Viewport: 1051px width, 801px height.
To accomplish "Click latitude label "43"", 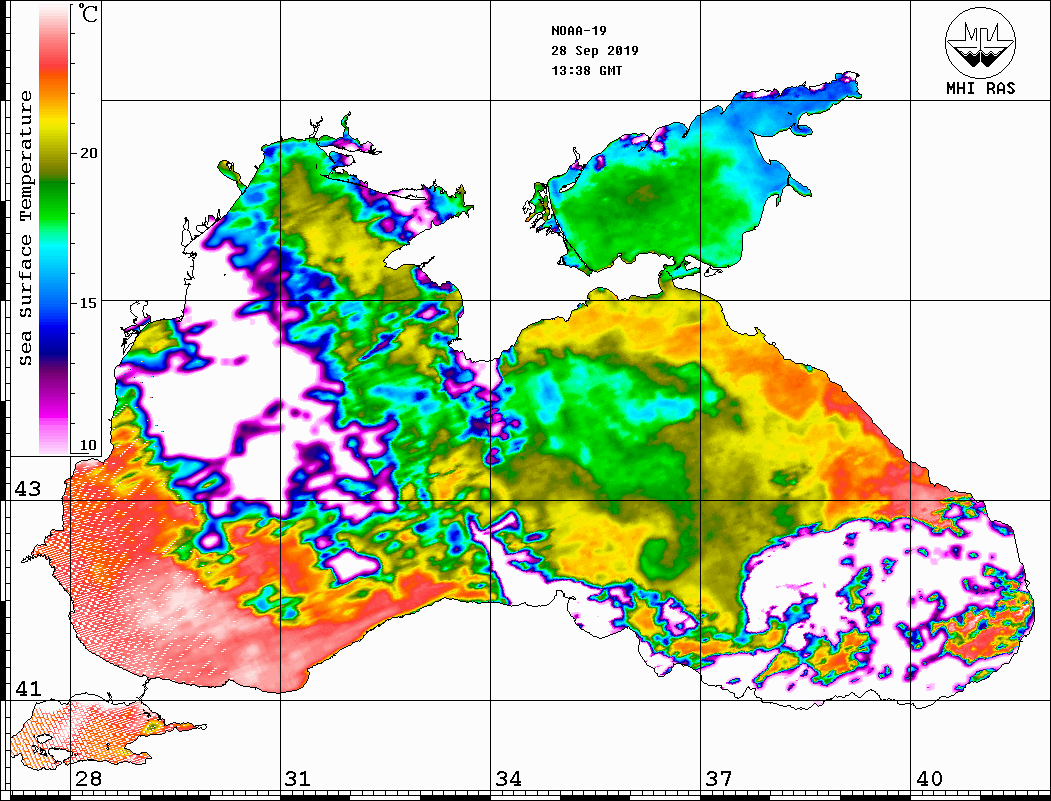I will 28,489.
